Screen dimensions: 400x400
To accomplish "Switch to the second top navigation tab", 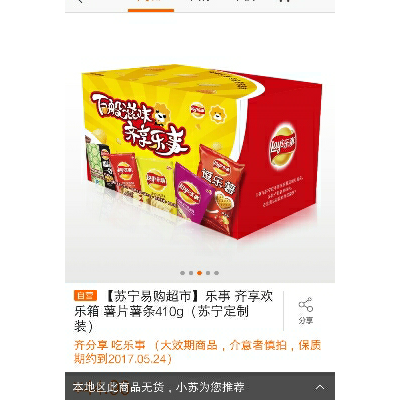I will pyautogui.click(x=199, y=2).
